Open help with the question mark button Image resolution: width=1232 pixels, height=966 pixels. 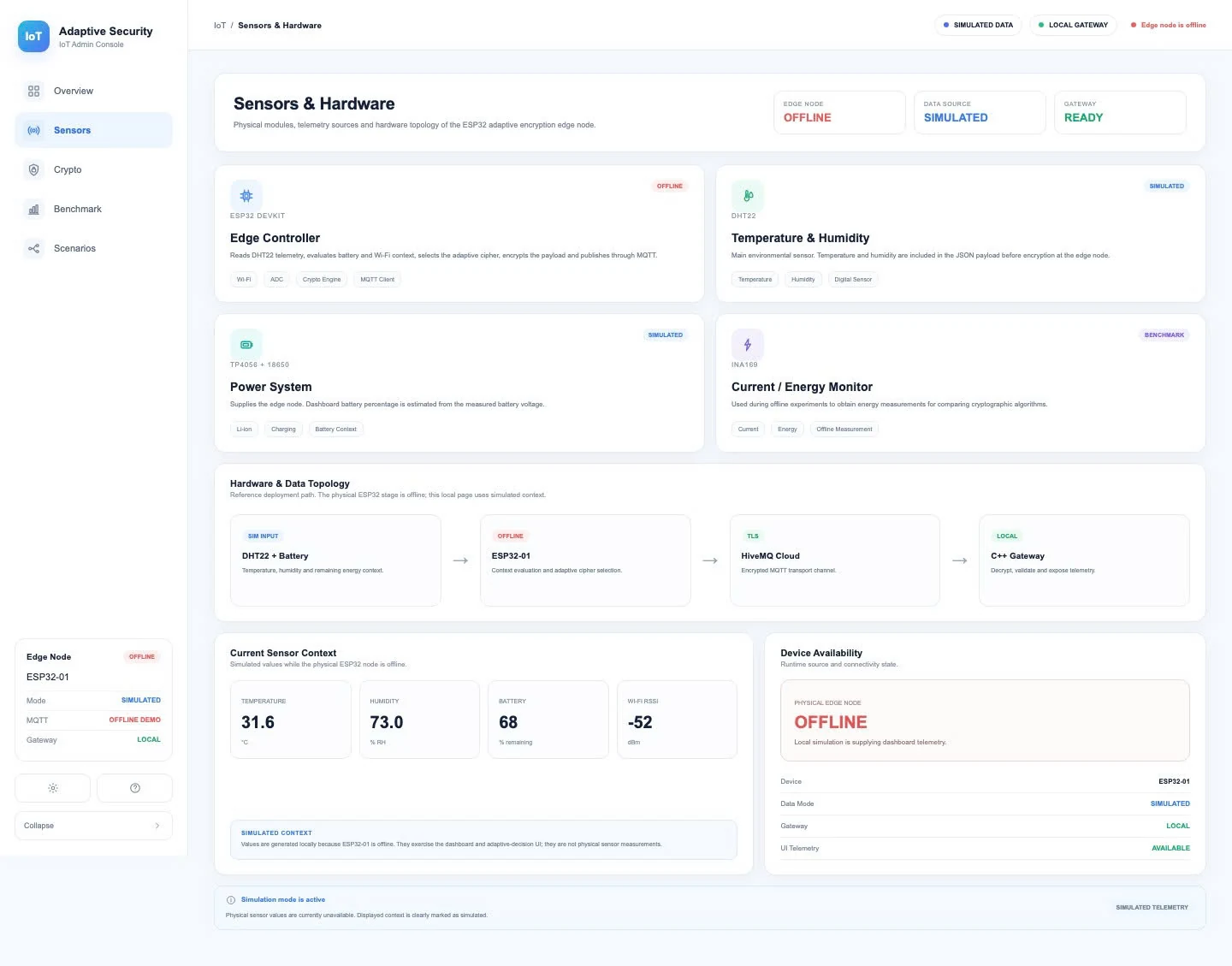135,788
